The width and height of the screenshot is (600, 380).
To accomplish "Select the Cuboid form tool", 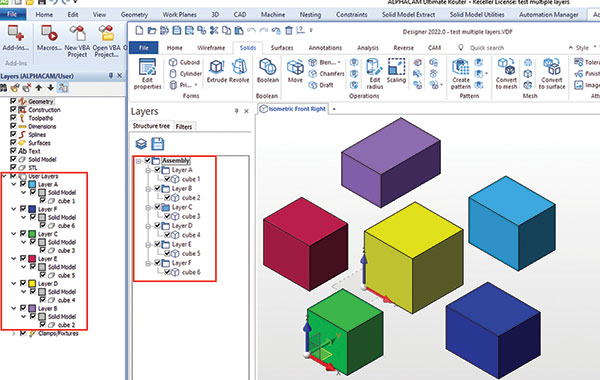I will [184, 62].
